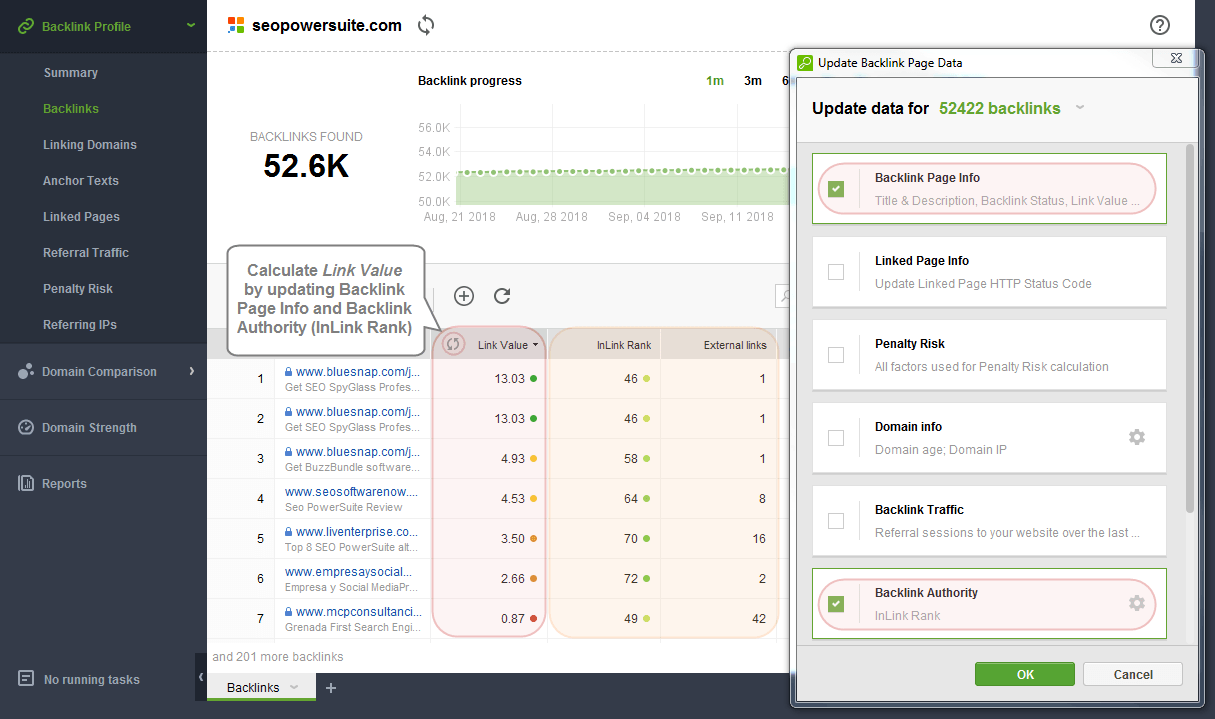1215x719 pixels.
Task: Select the Backlinks item in the sidebar
Action: click(x=71, y=109)
